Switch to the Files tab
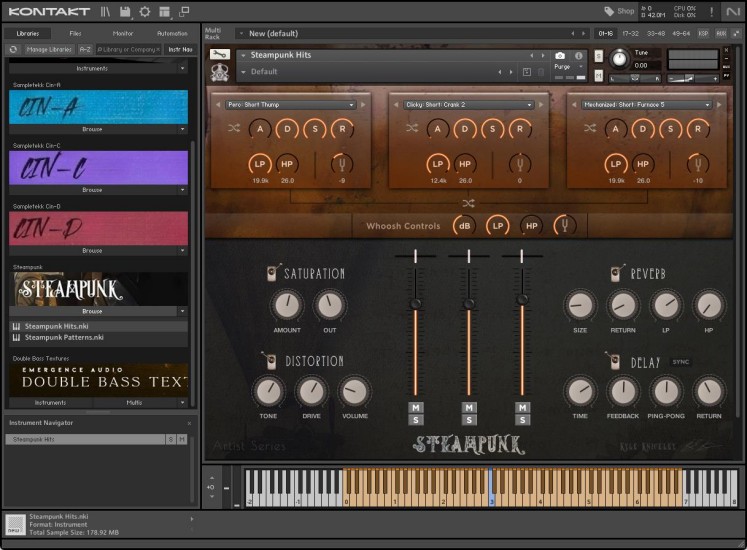This screenshot has height=550, width=747. (76, 33)
